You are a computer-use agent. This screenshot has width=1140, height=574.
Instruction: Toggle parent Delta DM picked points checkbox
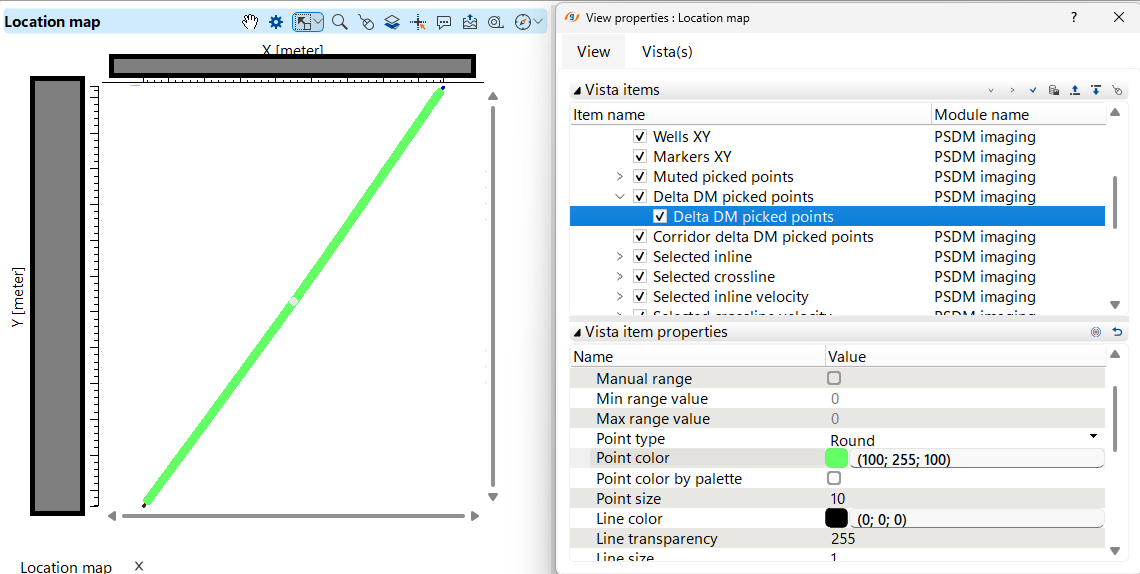click(640, 196)
